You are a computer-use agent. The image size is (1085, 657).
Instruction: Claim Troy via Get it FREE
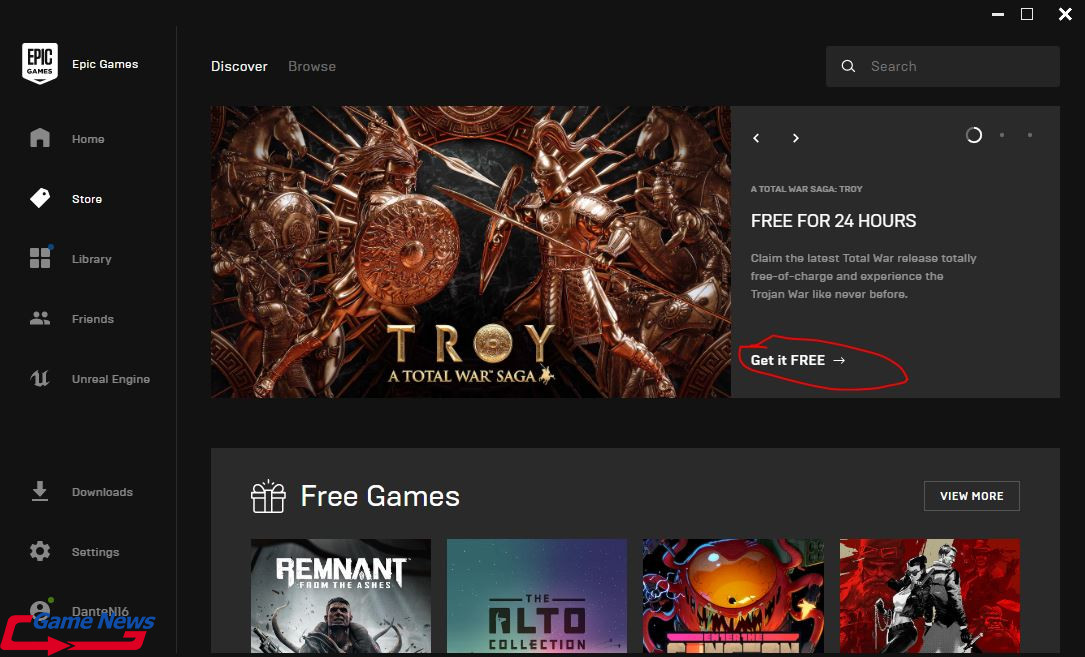point(786,360)
